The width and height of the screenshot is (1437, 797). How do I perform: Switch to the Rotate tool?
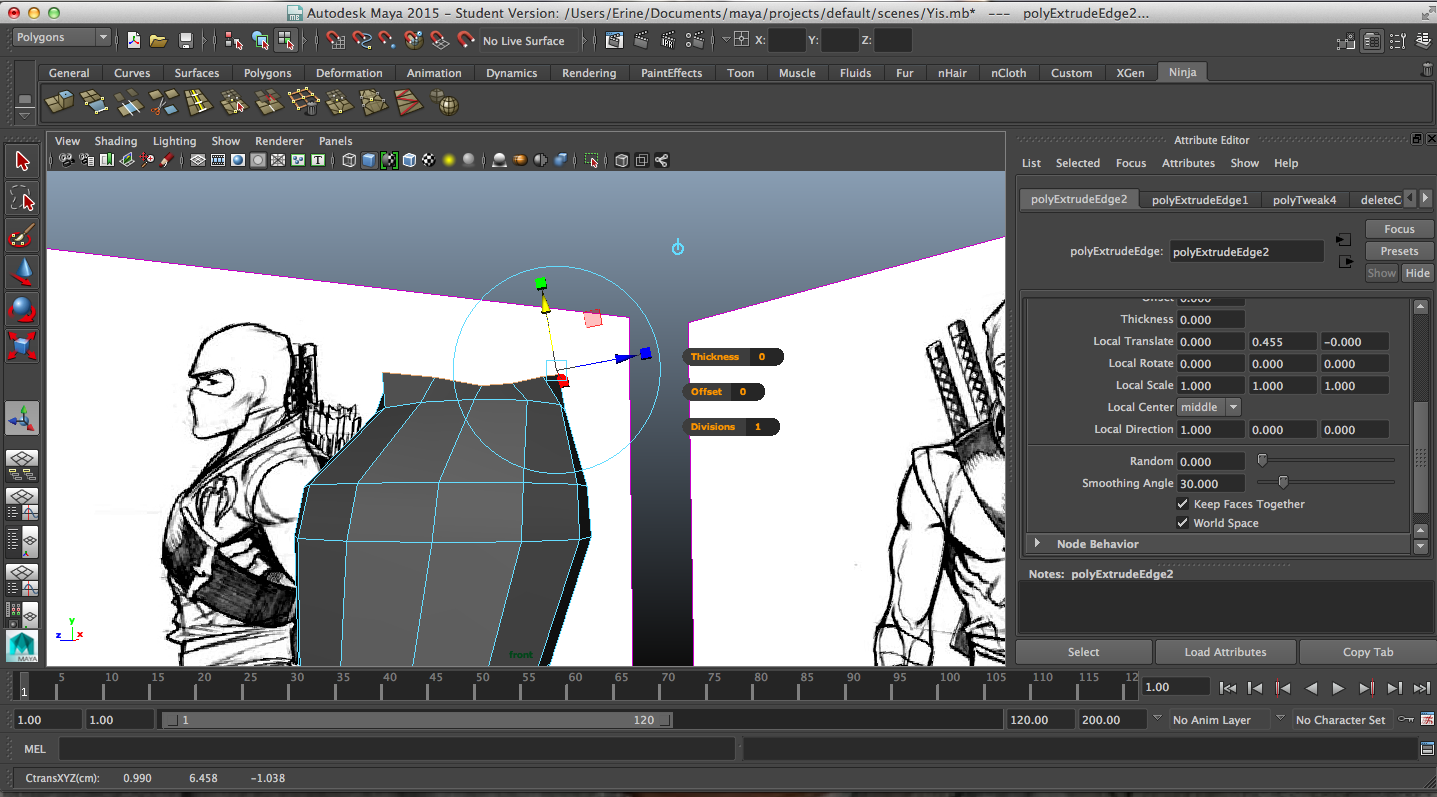click(22, 309)
